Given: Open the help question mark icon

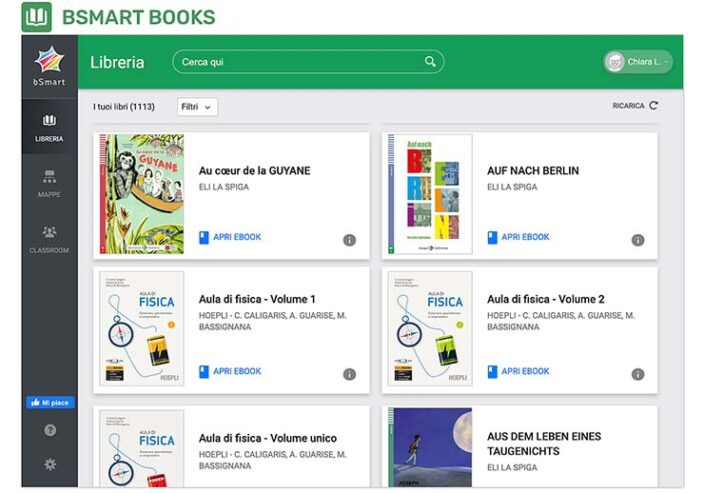Looking at the screenshot, I should [50, 430].
